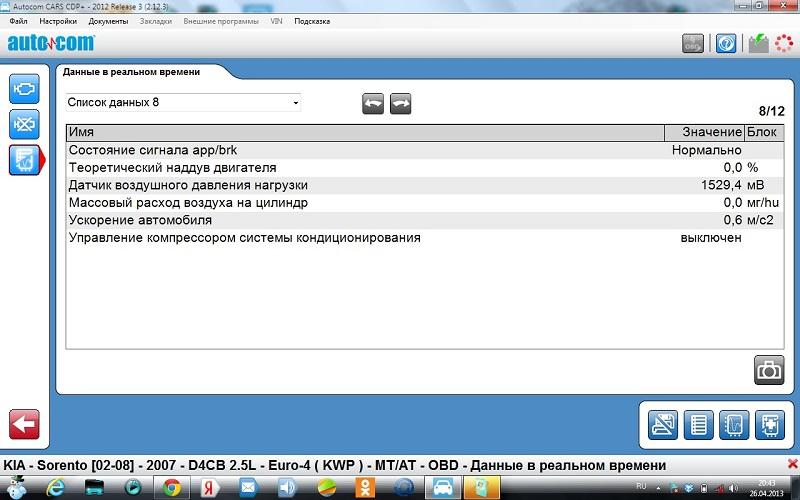800x500 pixels.
Task: Open the Подсказка menu
Action: pos(312,21)
